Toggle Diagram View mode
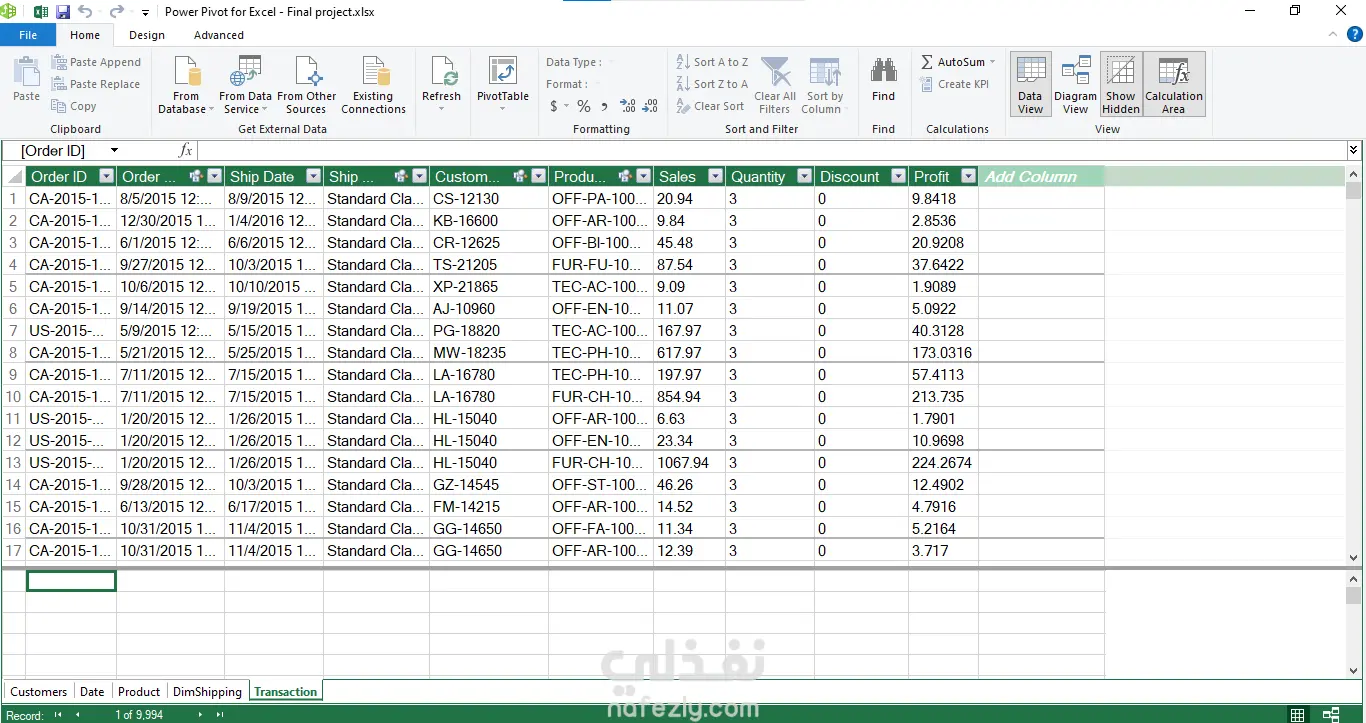 click(x=1075, y=85)
